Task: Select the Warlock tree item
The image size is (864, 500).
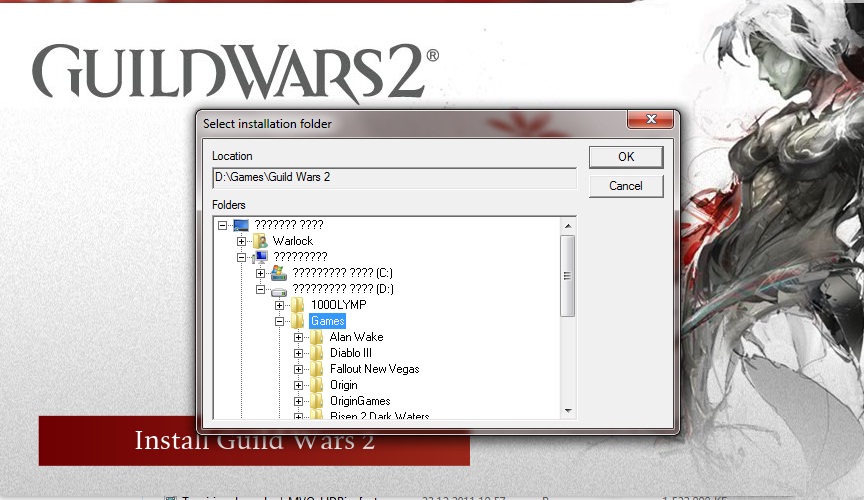Action: pos(293,241)
